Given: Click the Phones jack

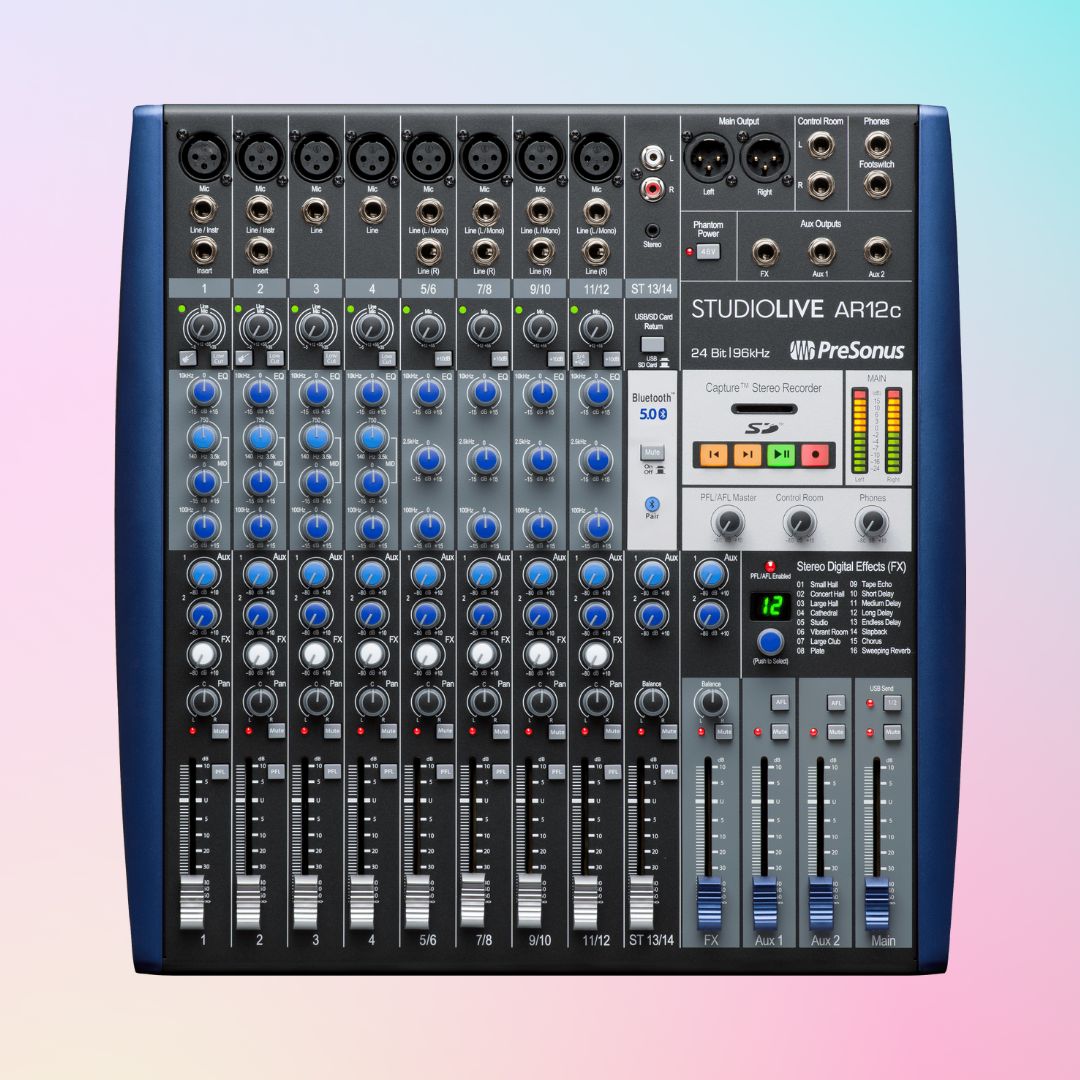Looking at the screenshot, I should coord(877,144).
